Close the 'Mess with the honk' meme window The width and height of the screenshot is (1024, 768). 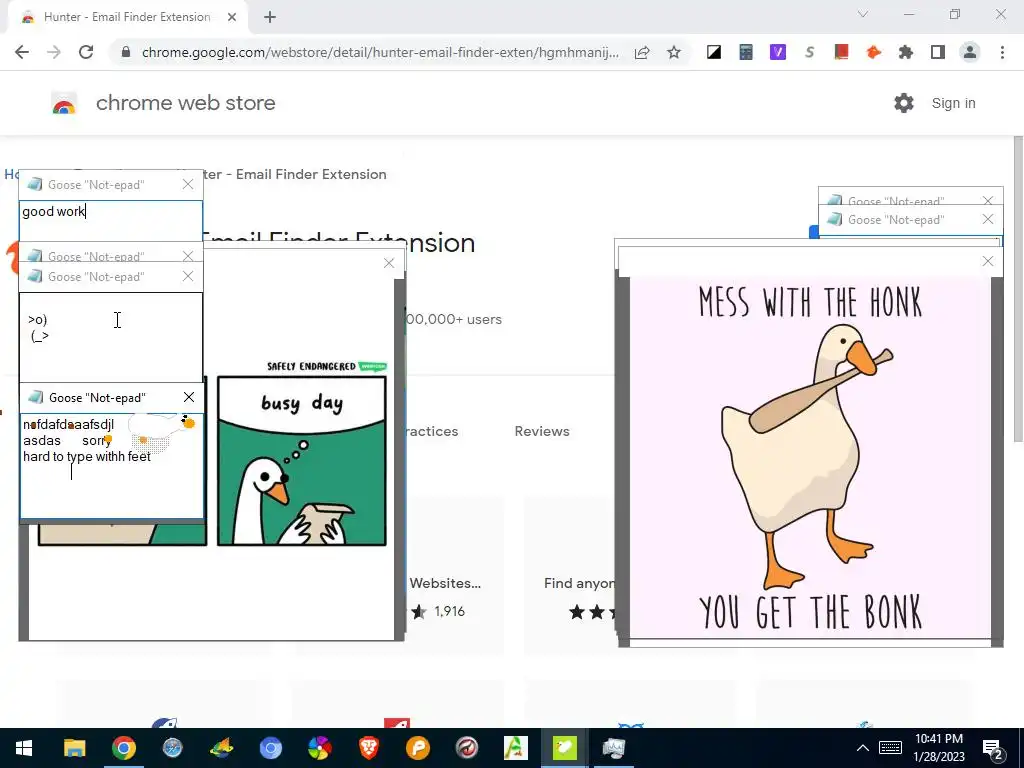988,261
